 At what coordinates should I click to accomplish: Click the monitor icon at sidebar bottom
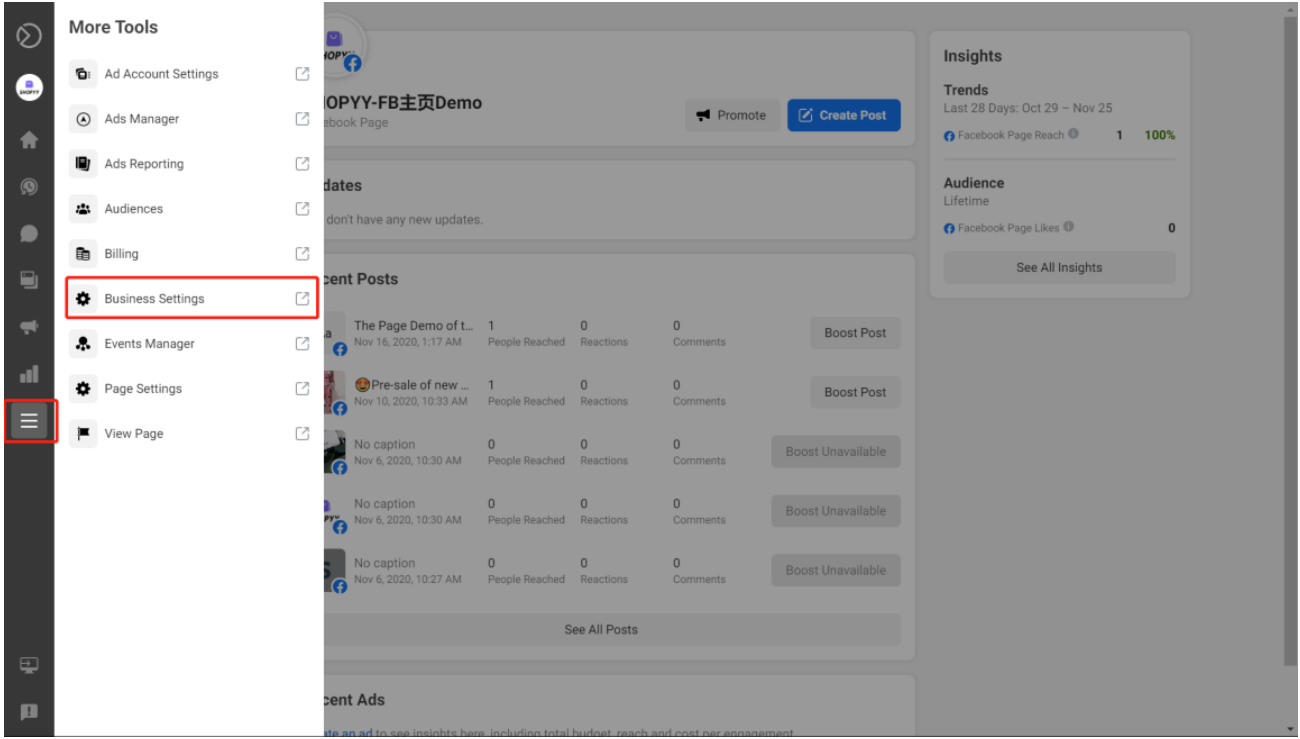pos(29,665)
